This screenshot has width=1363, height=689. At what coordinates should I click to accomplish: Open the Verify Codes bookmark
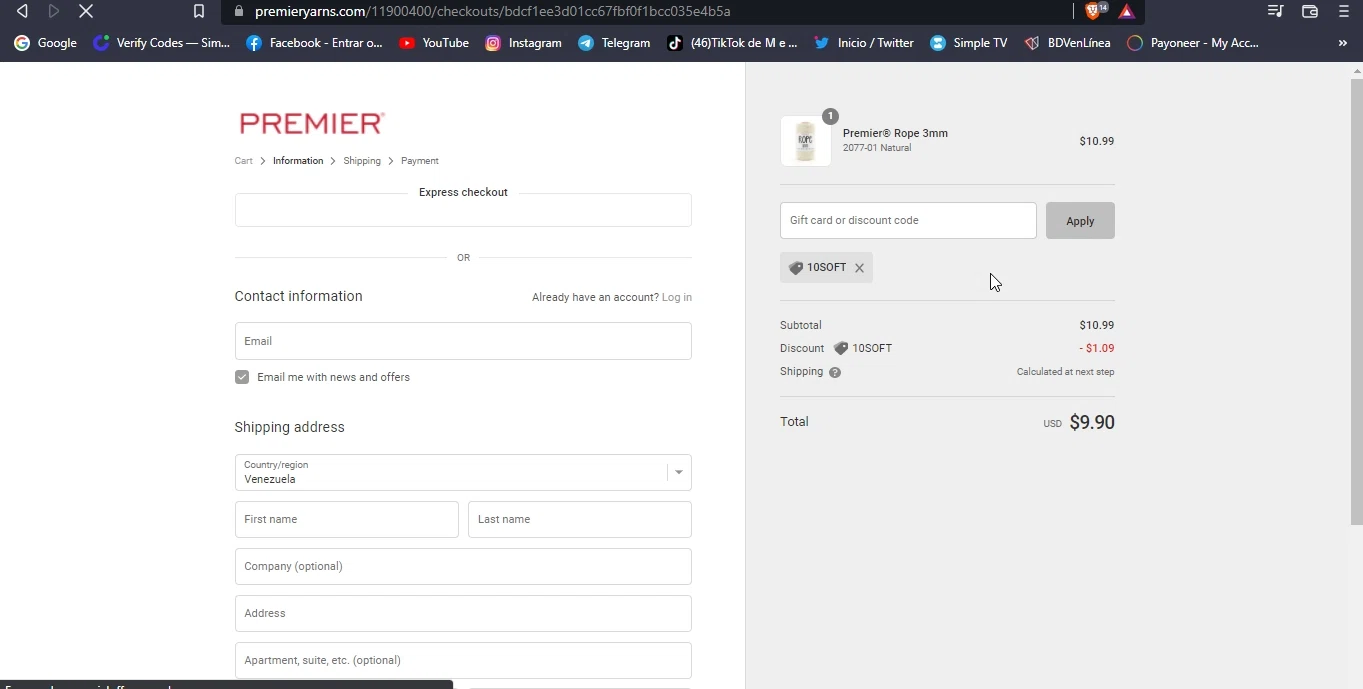click(161, 43)
